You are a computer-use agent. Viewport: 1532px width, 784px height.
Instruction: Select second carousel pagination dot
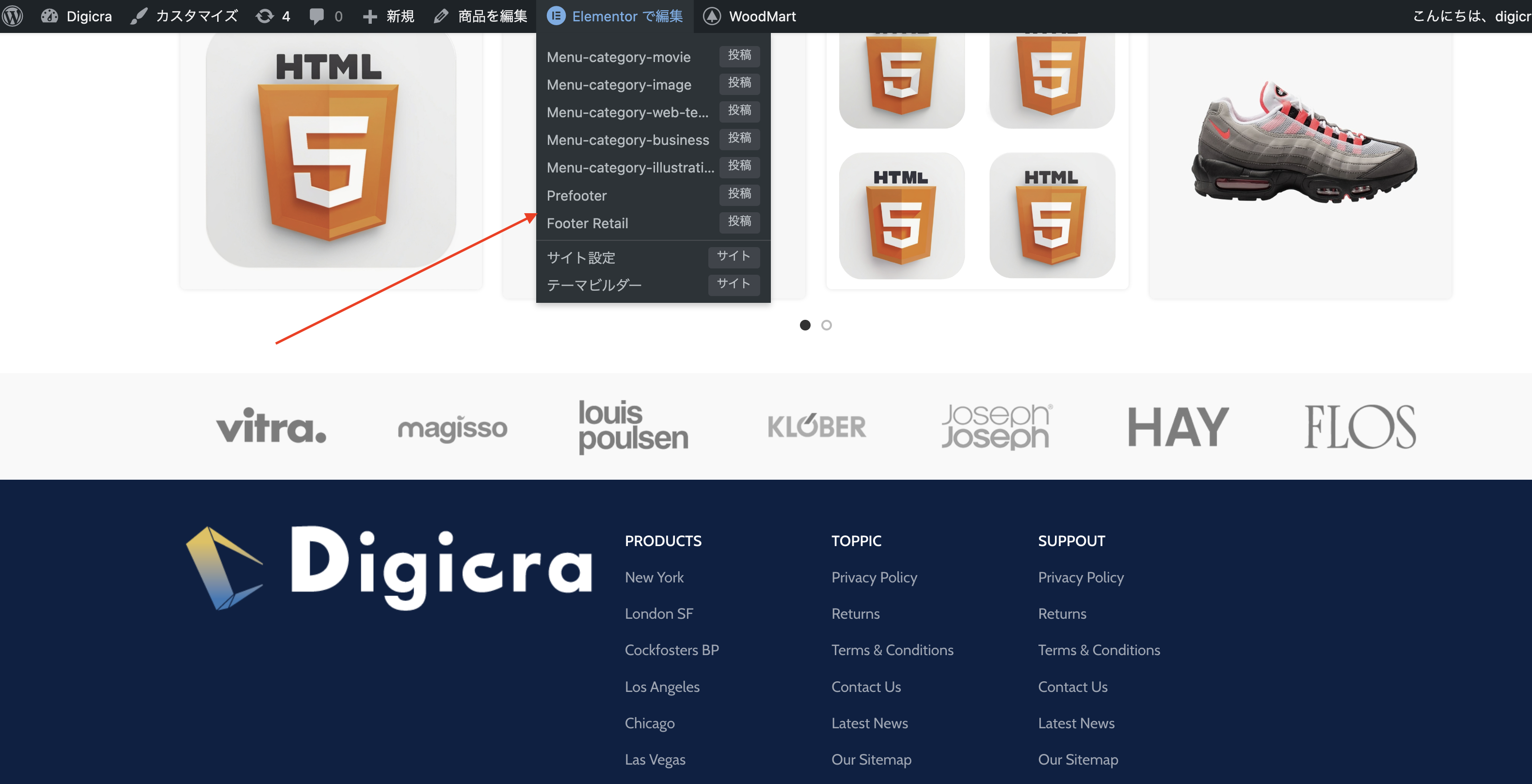827,325
